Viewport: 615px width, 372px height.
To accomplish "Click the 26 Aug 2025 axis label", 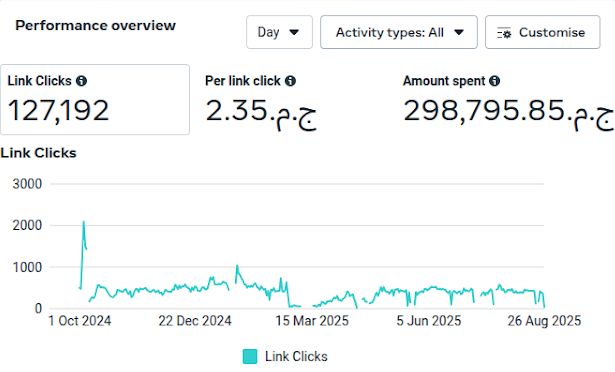I will point(544,321).
